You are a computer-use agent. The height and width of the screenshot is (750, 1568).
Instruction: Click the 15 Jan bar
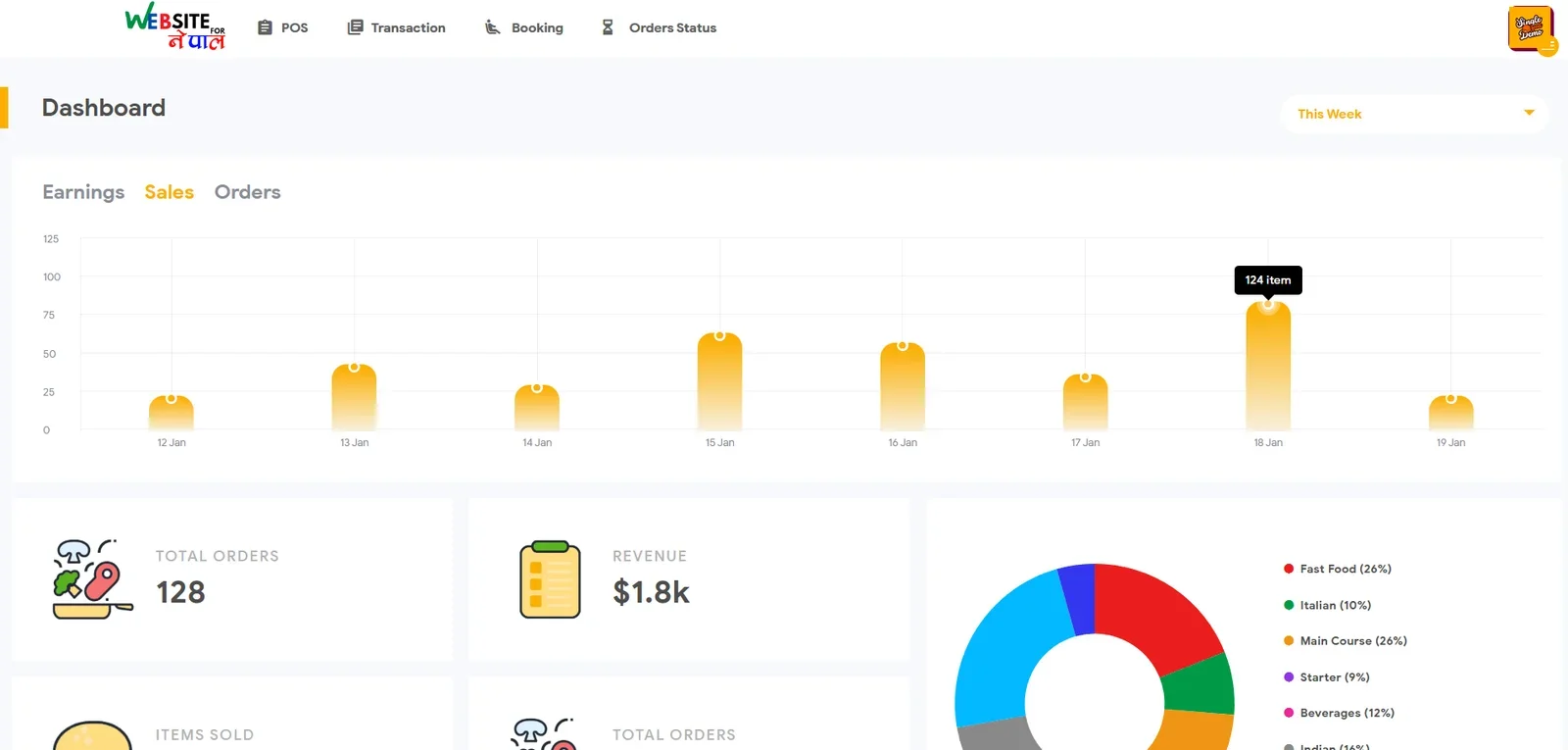tap(719, 381)
